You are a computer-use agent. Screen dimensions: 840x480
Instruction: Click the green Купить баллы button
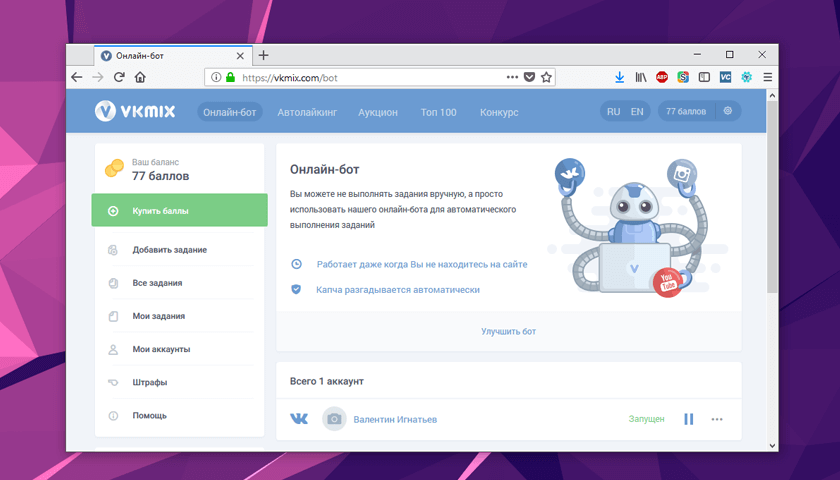[180, 211]
